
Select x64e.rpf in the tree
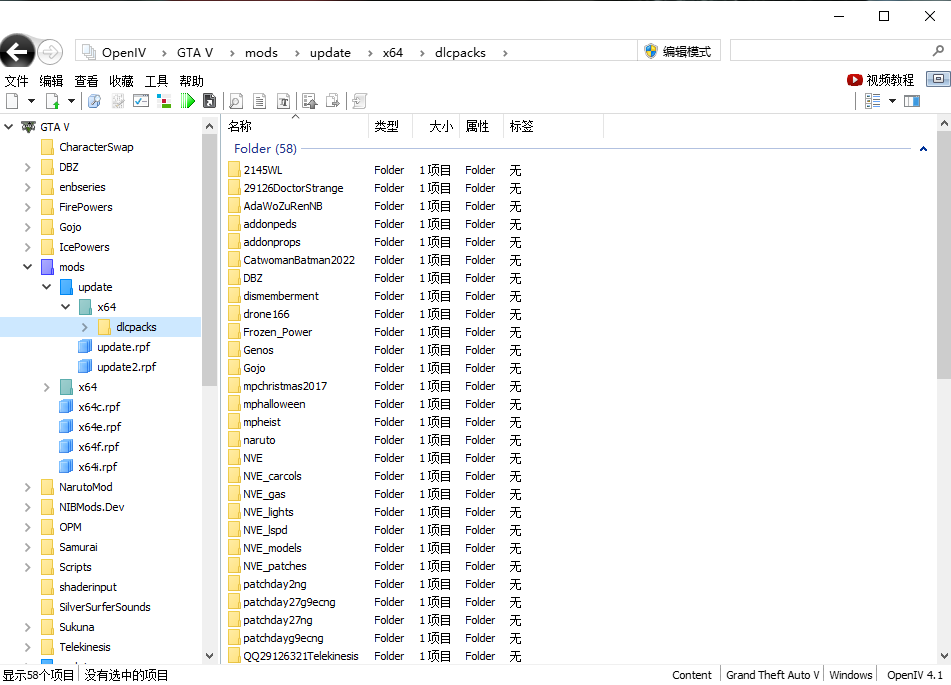click(x=99, y=427)
